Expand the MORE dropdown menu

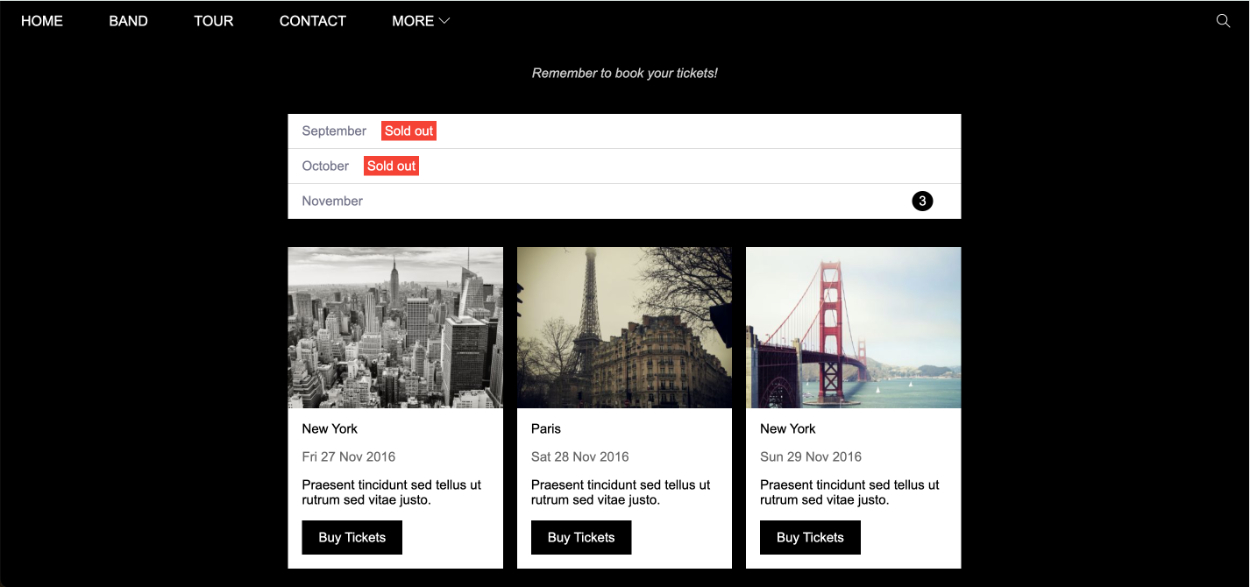pos(420,21)
